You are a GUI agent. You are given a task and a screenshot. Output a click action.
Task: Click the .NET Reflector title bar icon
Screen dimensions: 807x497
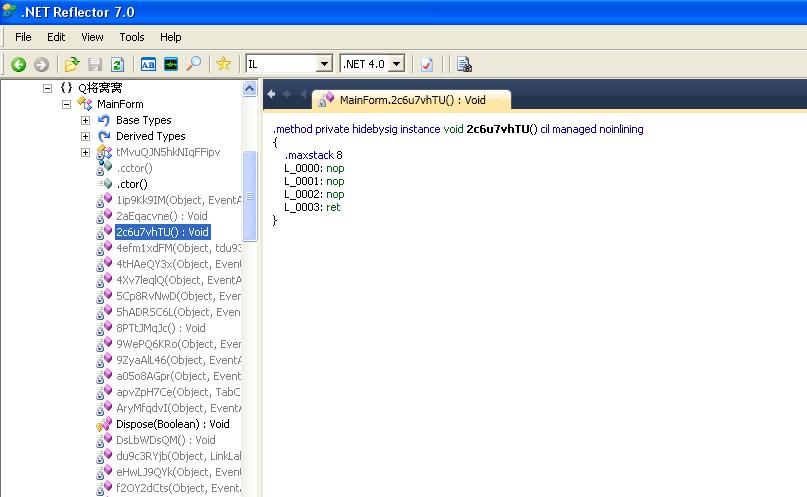[x=9, y=11]
